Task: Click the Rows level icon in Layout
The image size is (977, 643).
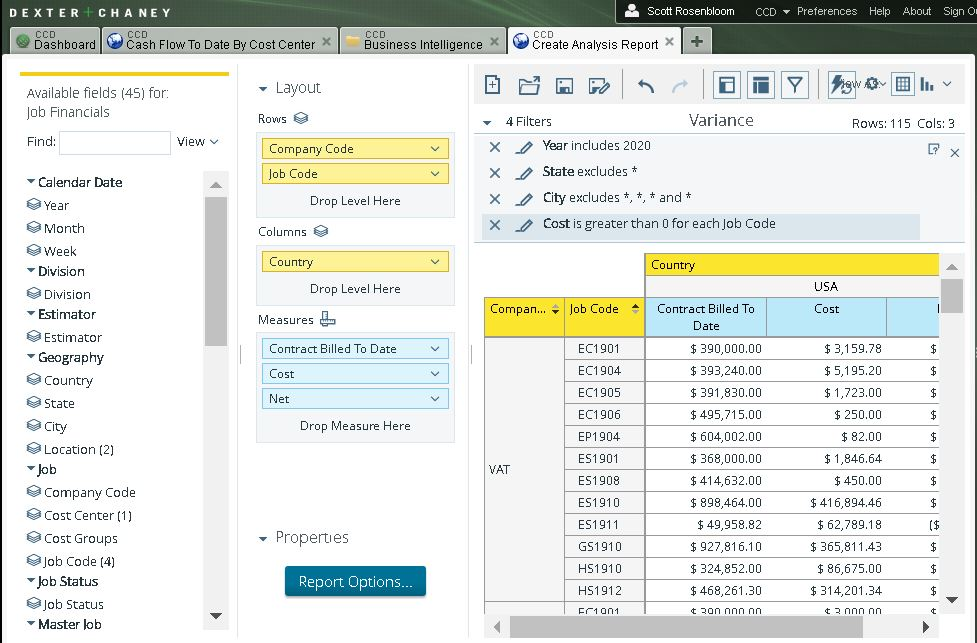Action: pos(301,118)
